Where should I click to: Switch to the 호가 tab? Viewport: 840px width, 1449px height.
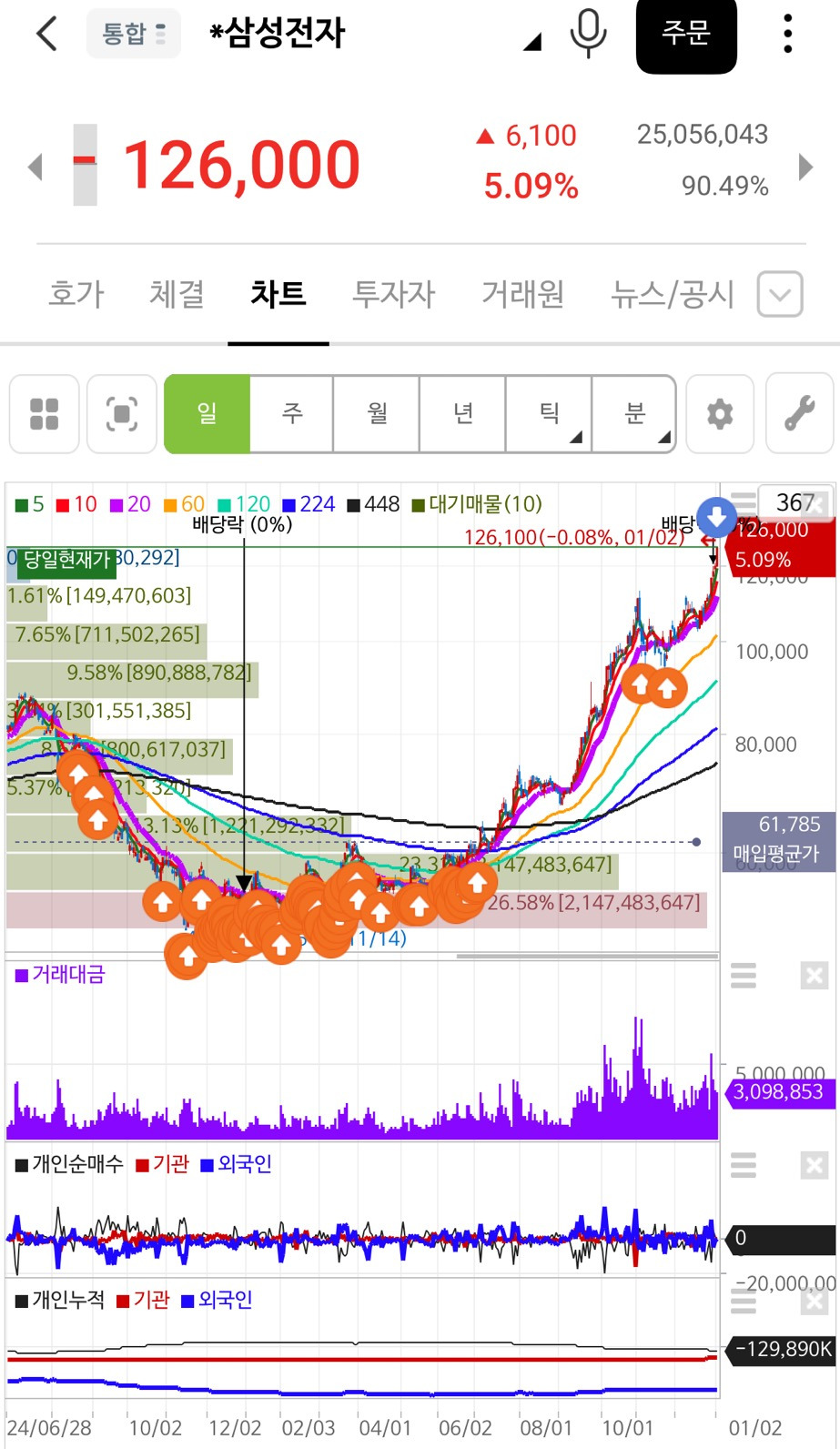pyautogui.click(x=76, y=293)
